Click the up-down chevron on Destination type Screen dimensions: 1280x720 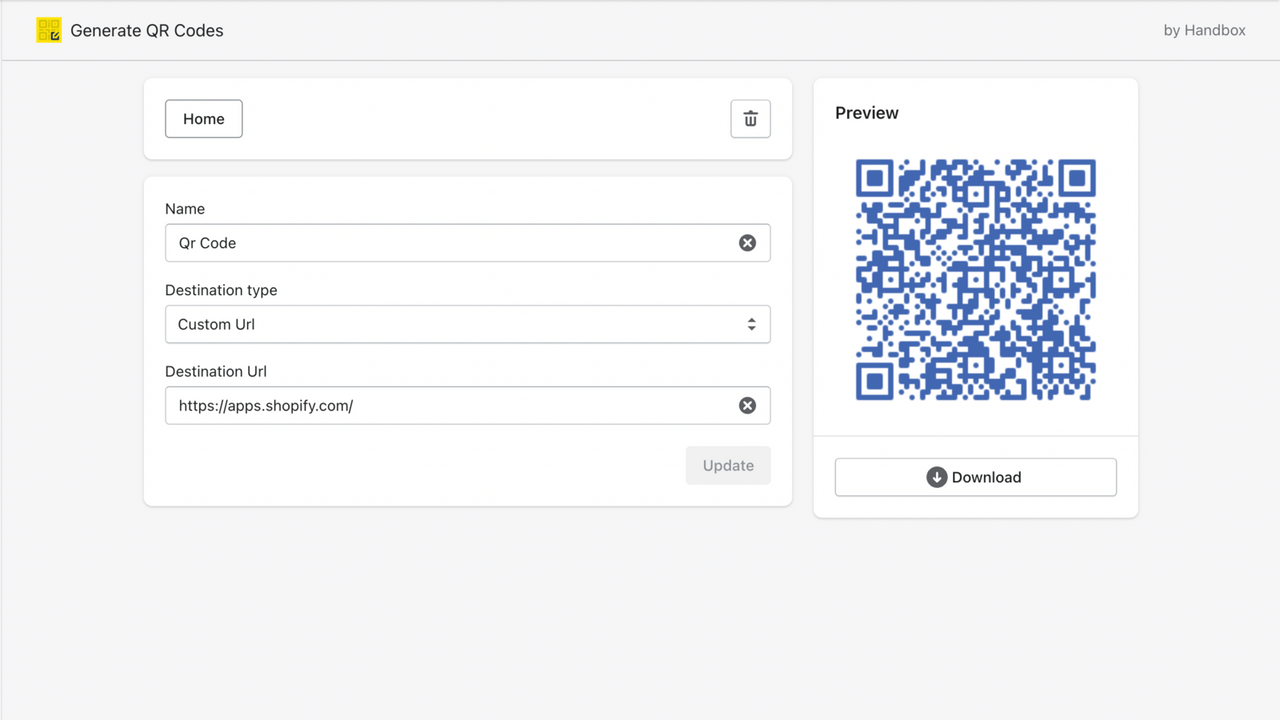(751, 324)
